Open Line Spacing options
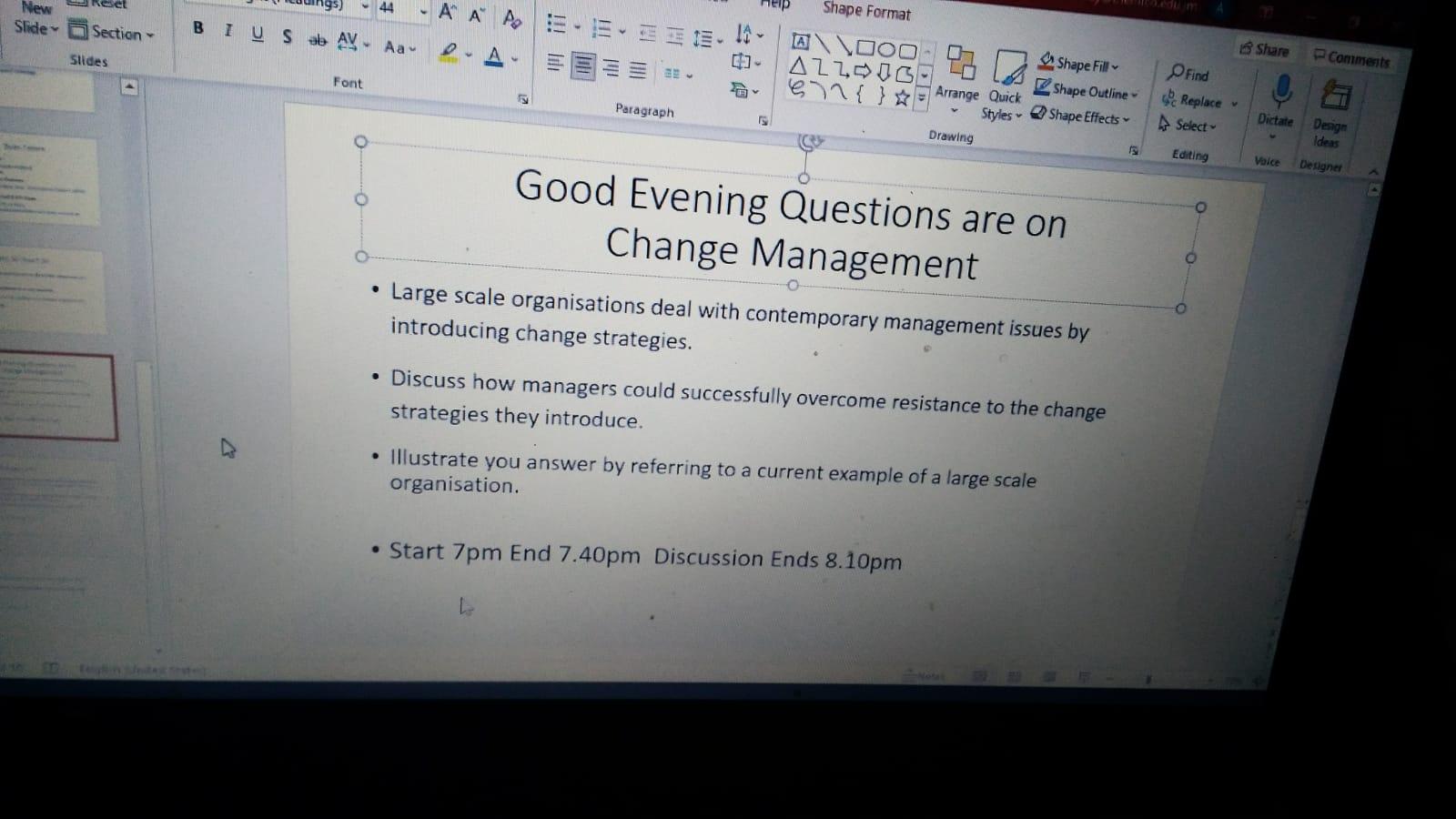The image size is (1456, 819). (707, 39)
